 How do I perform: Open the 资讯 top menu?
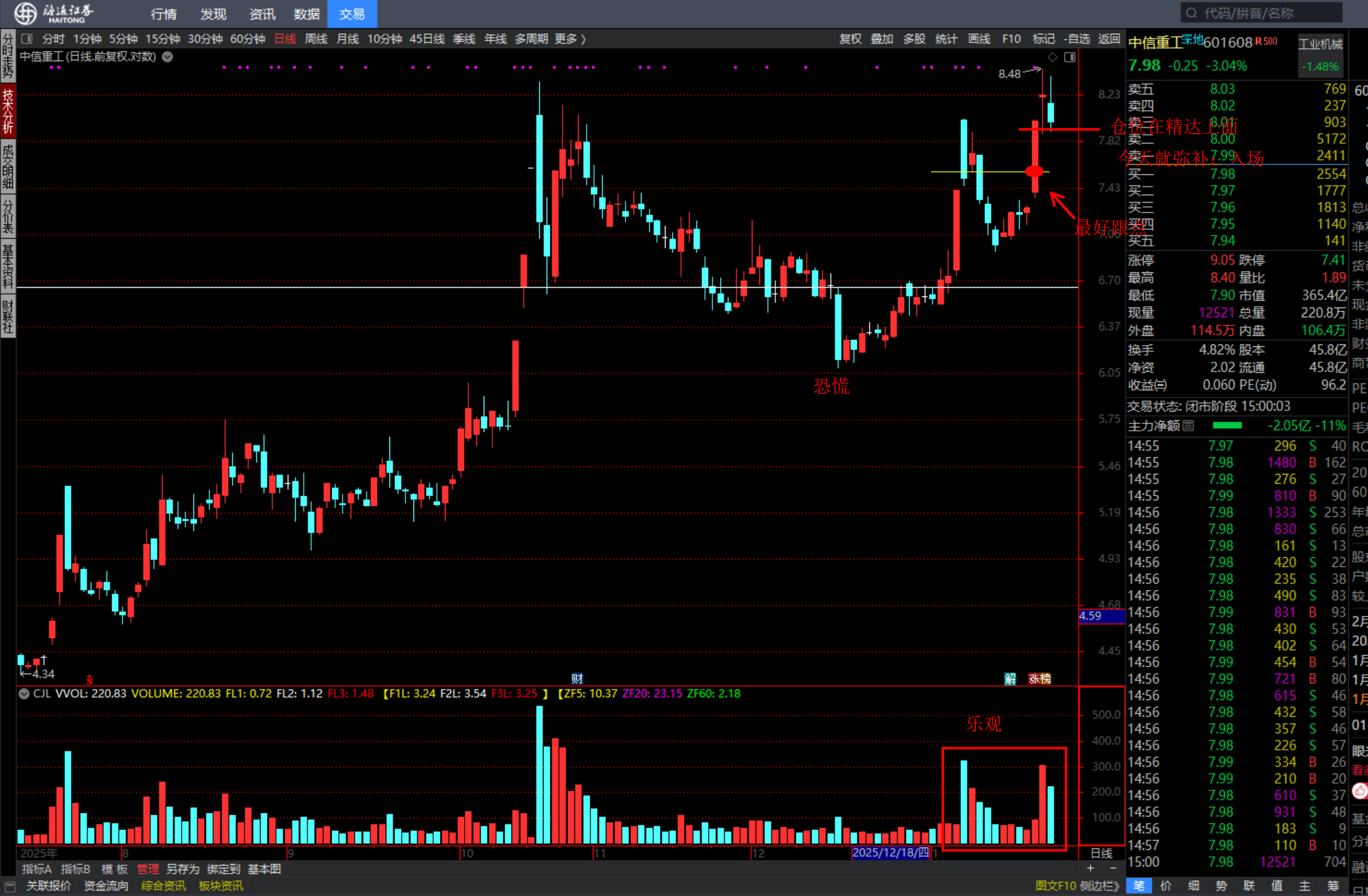262,14
